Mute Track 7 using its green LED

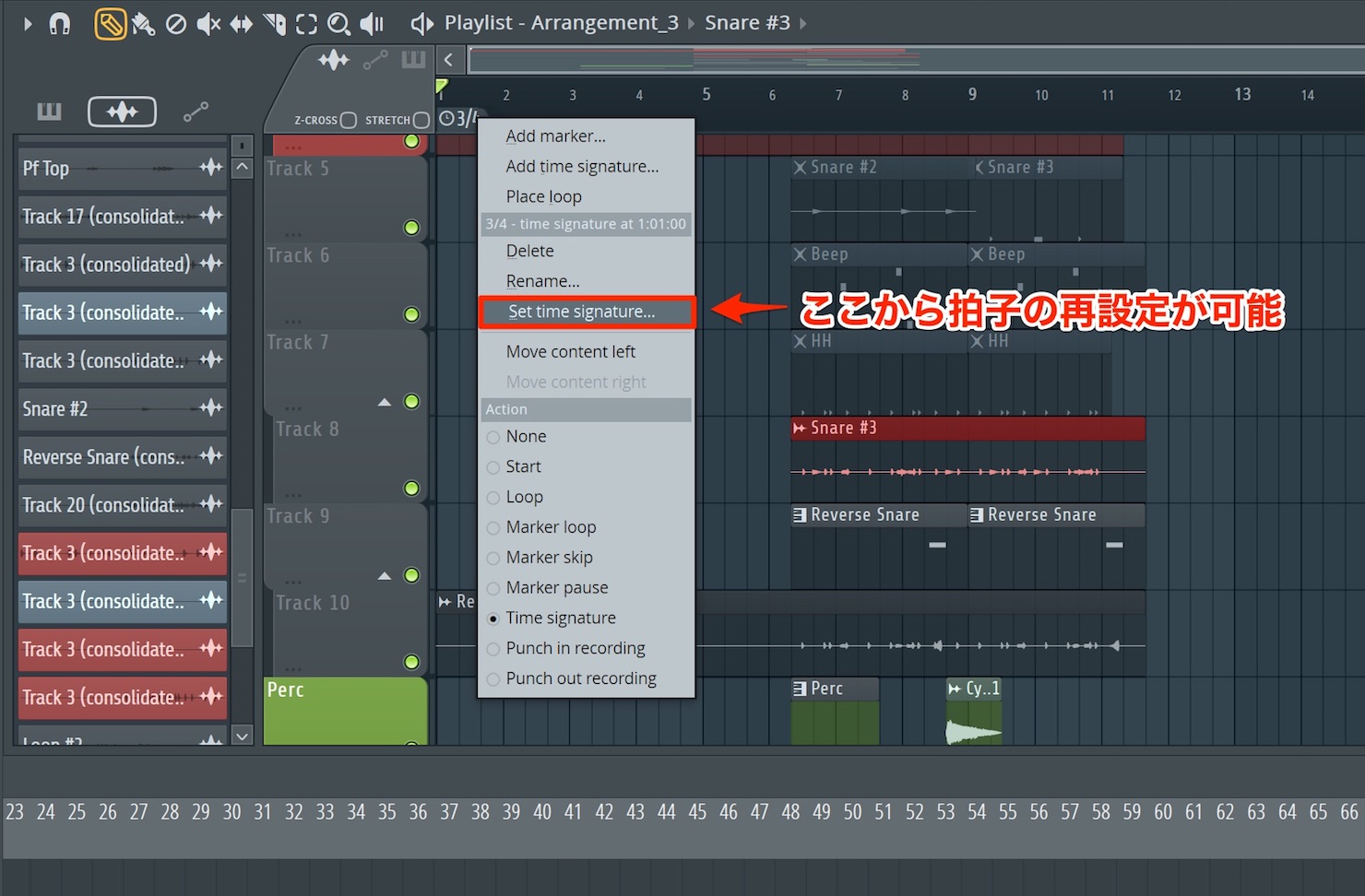click(x=411, y=401)
